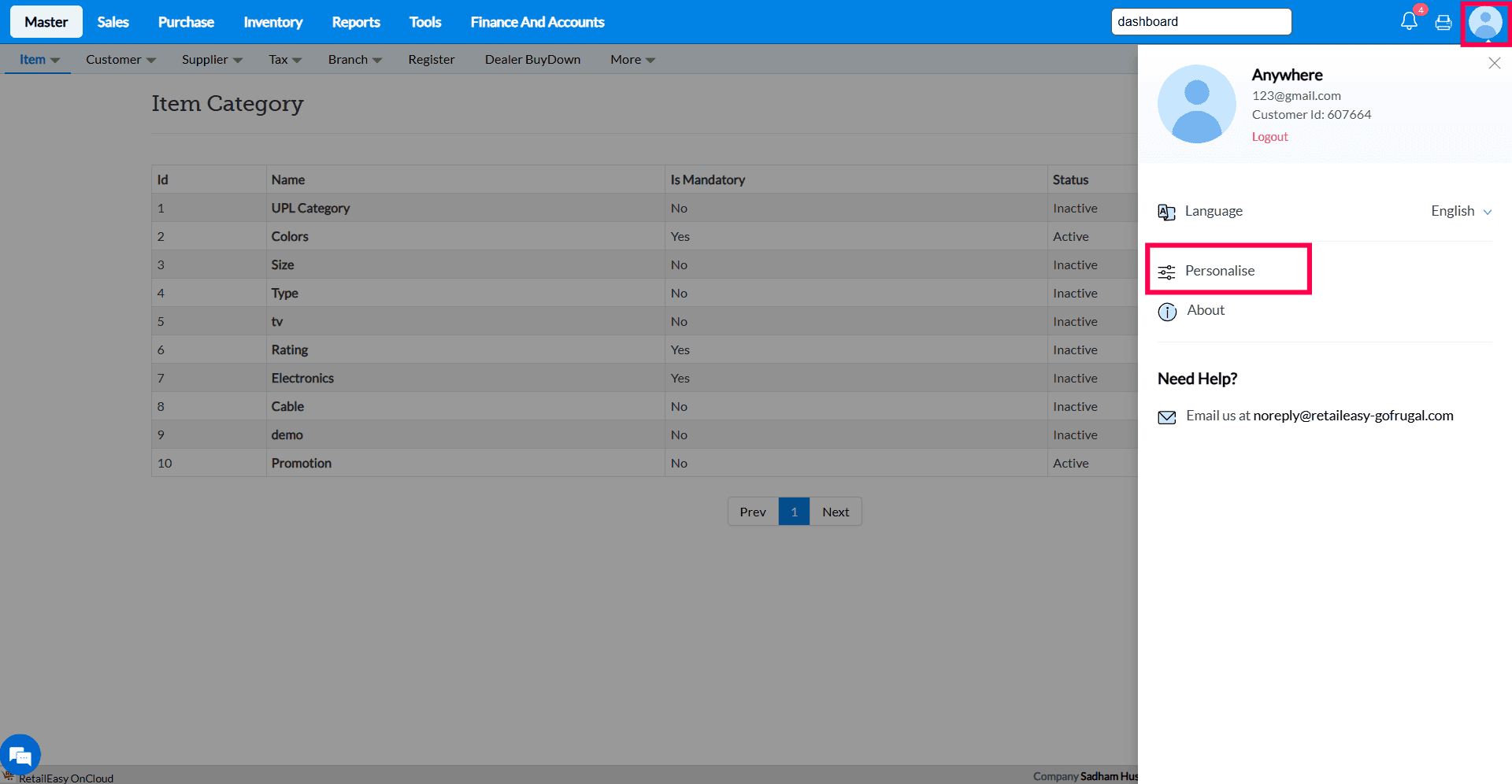Open the Register submenu item
Viewport: 1512px width, 784px height.
pyautogui.click(x=432, y=59)
